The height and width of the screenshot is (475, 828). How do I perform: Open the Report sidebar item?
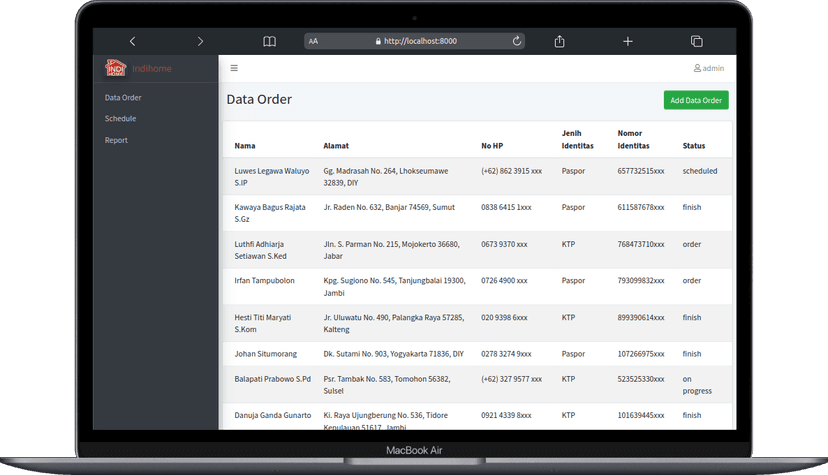click(x=116, y=140)
